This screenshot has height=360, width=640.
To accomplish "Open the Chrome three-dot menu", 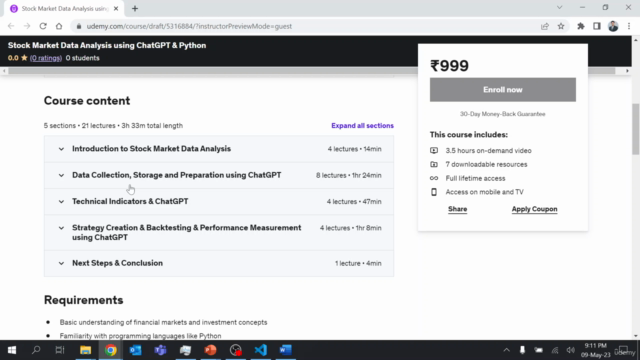I will click(x=629, y=26).
